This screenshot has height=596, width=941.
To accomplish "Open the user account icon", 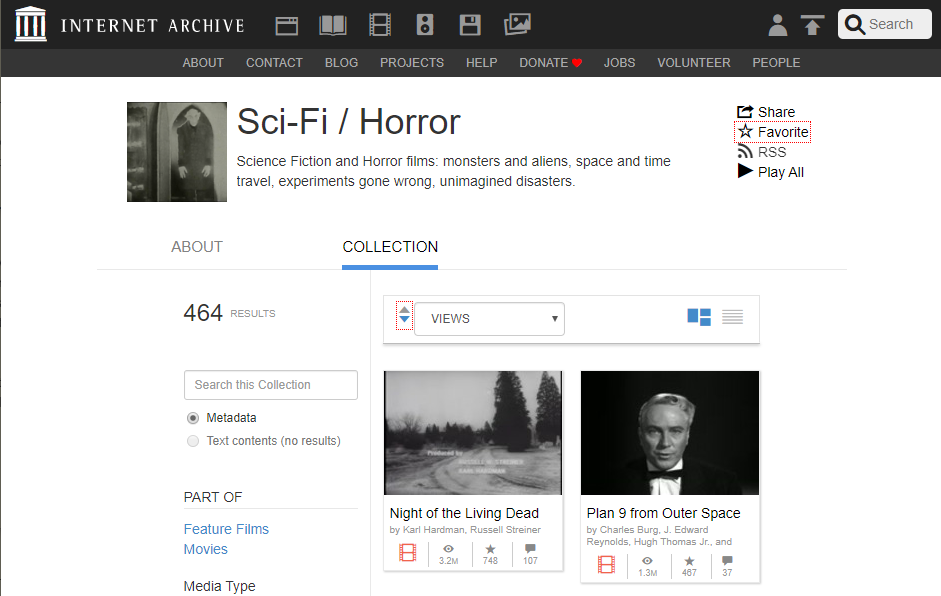I will (x=778, y=25).
